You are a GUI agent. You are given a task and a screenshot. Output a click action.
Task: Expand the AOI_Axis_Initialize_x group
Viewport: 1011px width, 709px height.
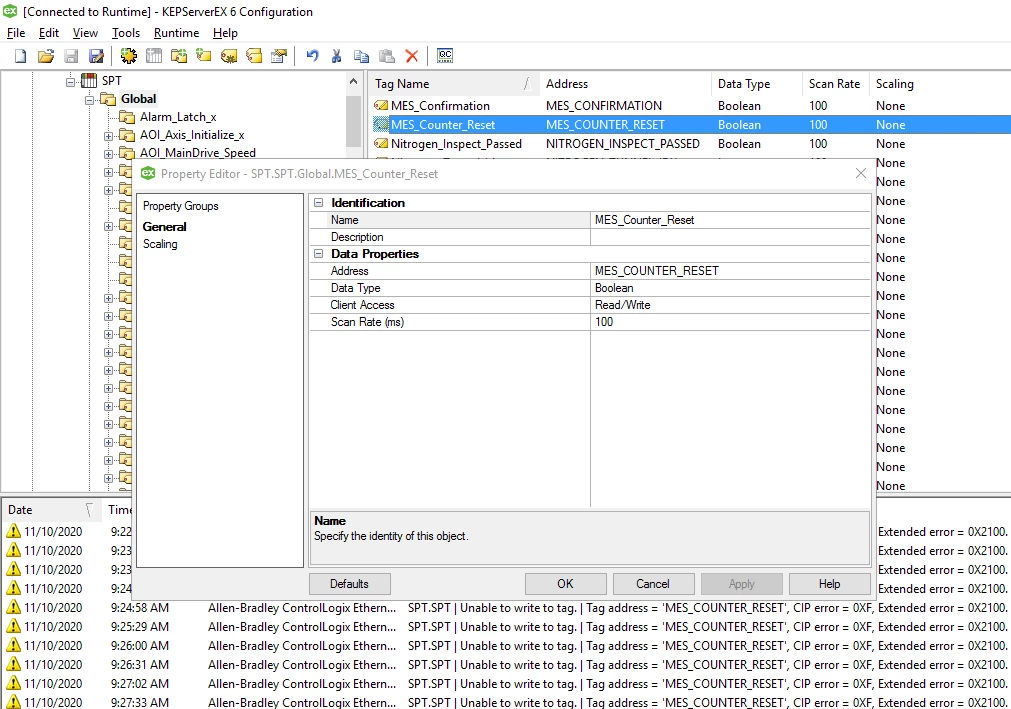point(108,135)
